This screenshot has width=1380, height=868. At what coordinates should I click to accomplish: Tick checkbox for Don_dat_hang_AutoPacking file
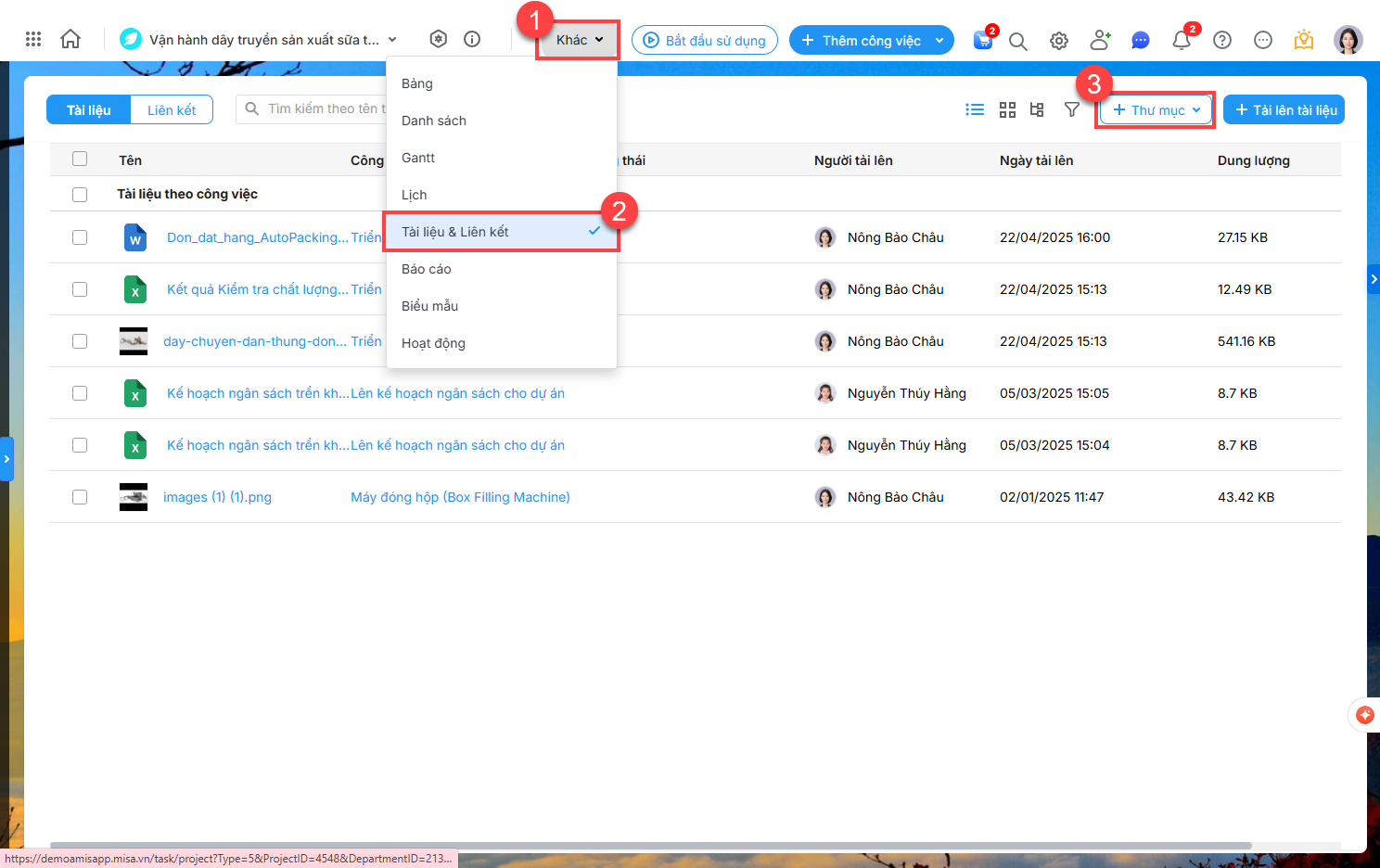(x=80, y=237)
